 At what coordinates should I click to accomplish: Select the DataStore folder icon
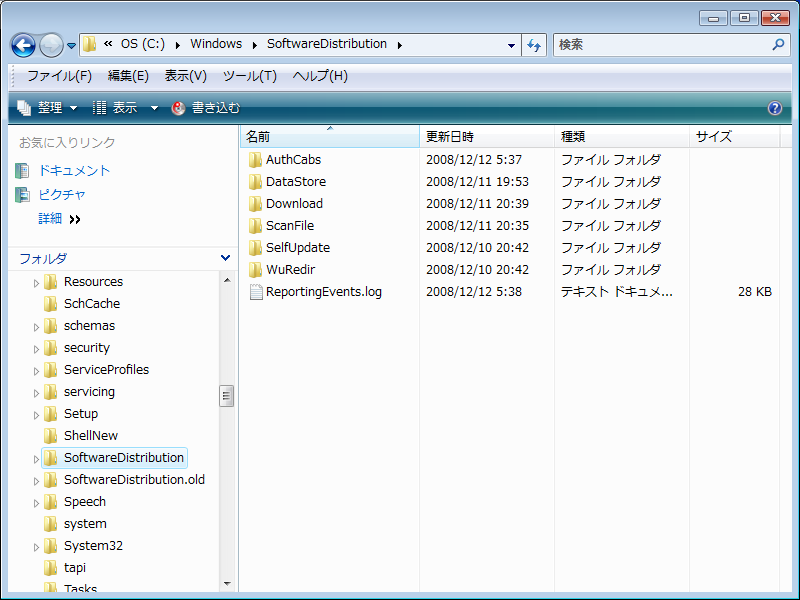(256, 182)
